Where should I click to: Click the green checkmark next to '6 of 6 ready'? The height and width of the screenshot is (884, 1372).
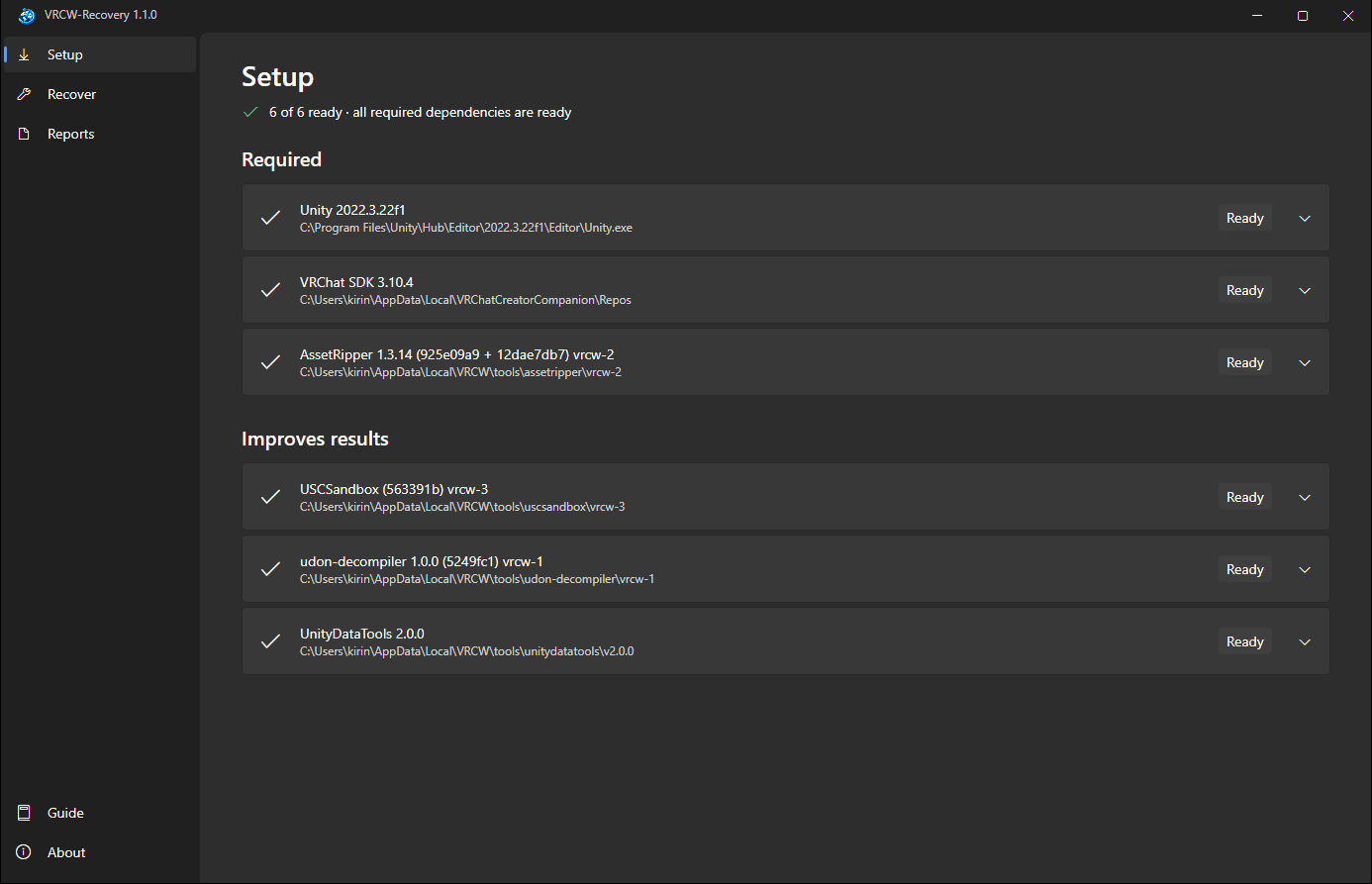pos(250,112)
